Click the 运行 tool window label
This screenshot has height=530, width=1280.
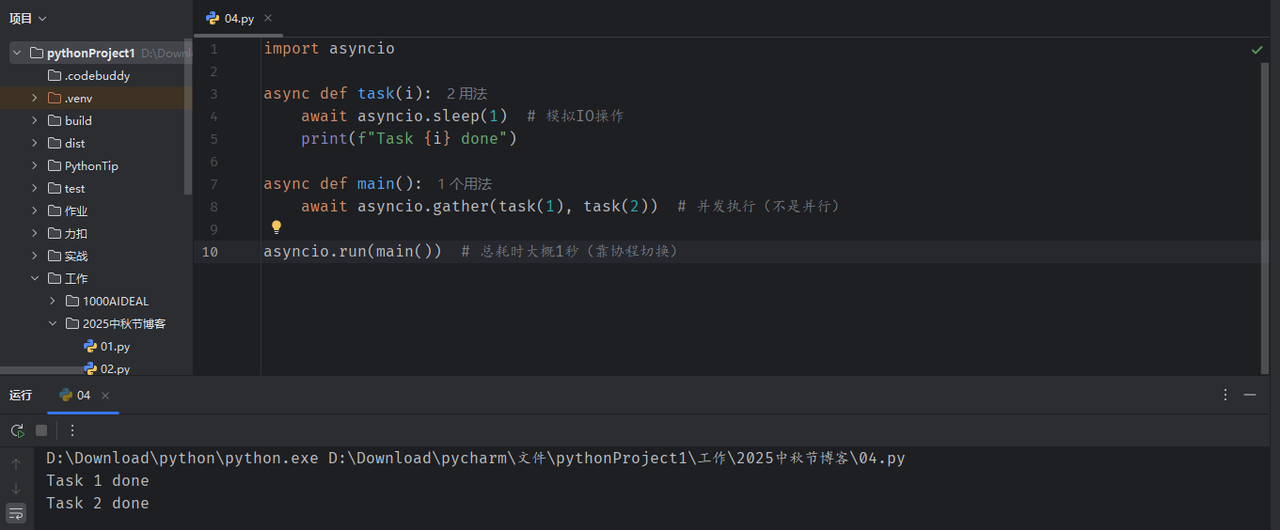pyautogui.click(x=21, y=395)
